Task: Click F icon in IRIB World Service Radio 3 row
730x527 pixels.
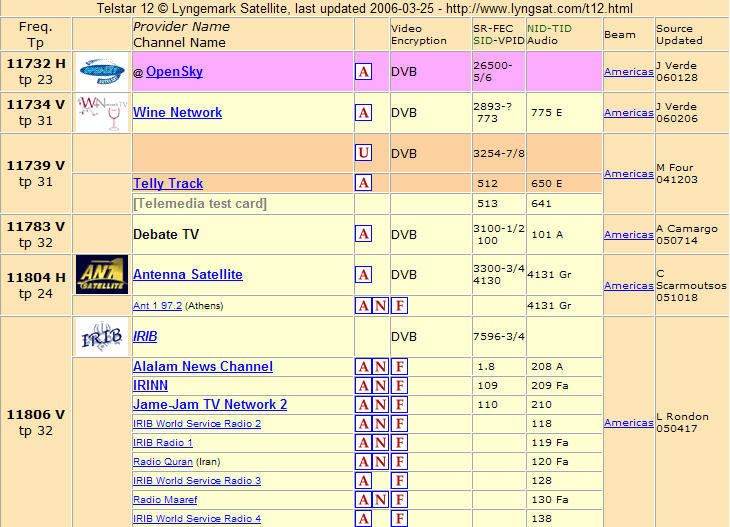Action: pyautogui.click(x=399, y=481)
